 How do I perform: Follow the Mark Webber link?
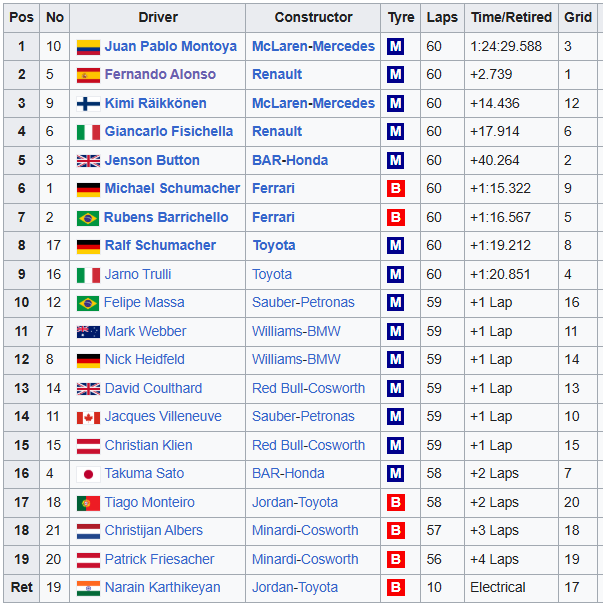pos(145,331)
